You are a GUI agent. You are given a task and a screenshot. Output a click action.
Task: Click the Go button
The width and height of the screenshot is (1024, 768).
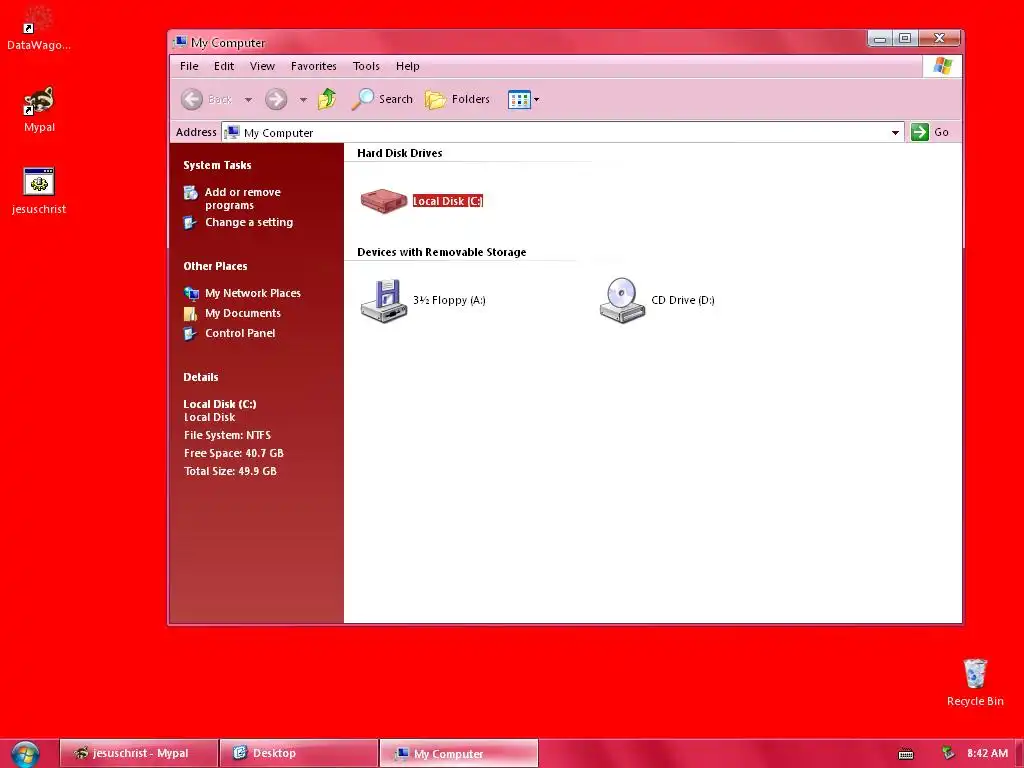930,132
